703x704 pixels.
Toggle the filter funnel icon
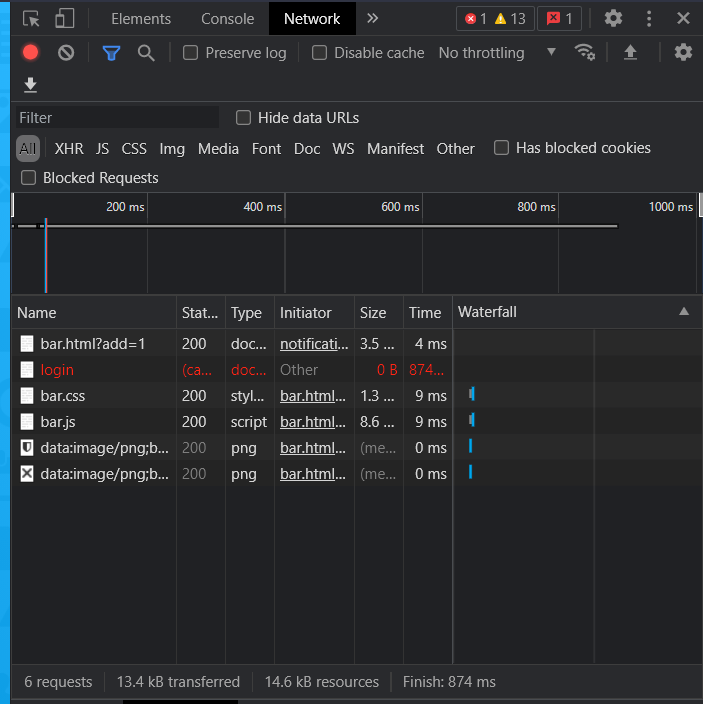point(111,53)
